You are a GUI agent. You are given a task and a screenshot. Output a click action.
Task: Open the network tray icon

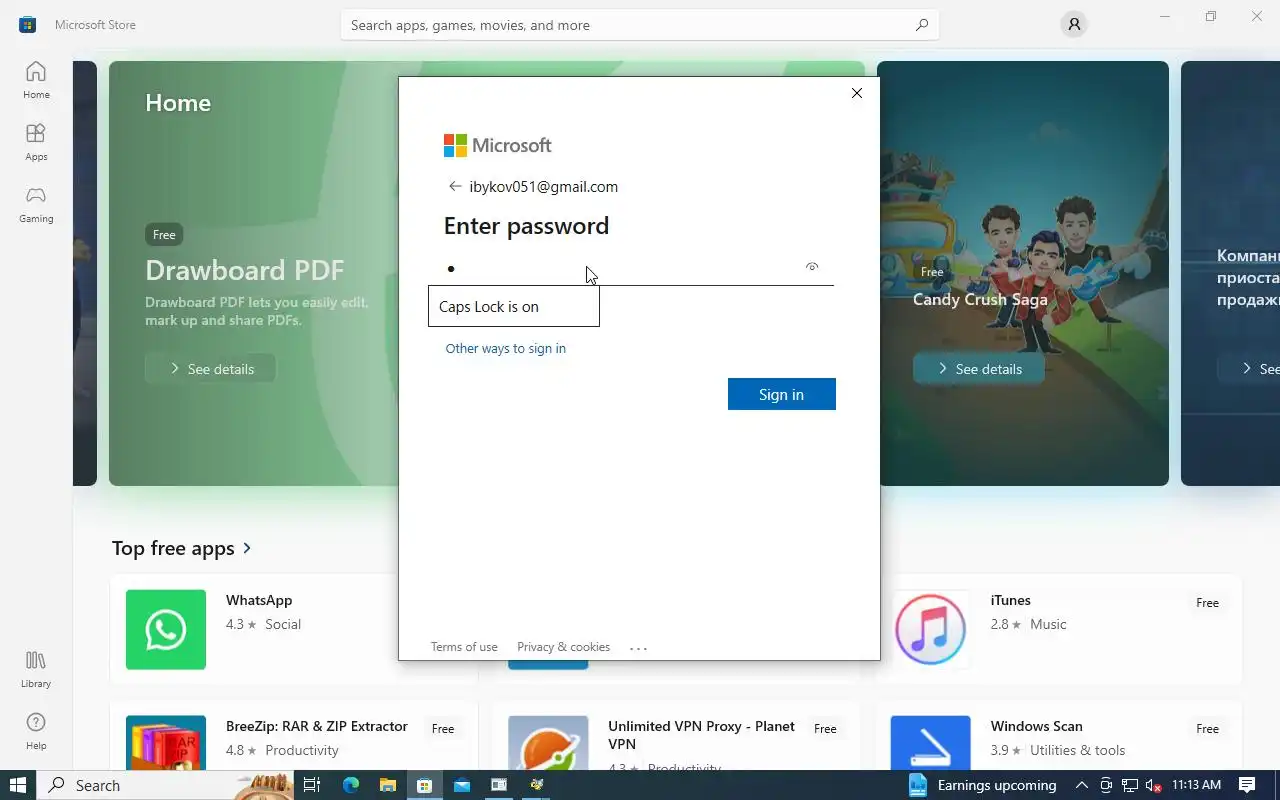(1130, 785)
